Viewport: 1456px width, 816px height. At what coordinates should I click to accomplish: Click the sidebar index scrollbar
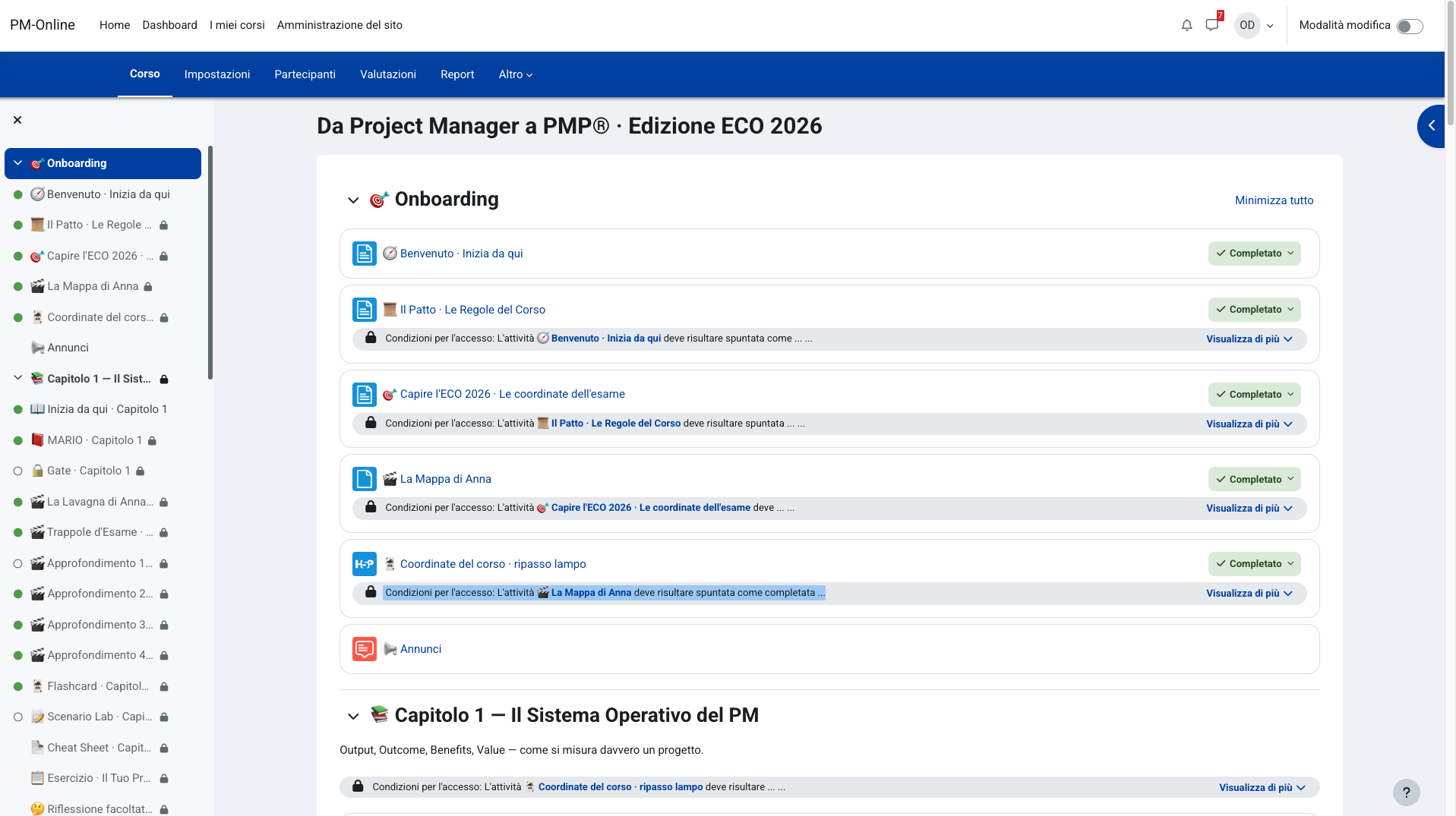[210, 263]
